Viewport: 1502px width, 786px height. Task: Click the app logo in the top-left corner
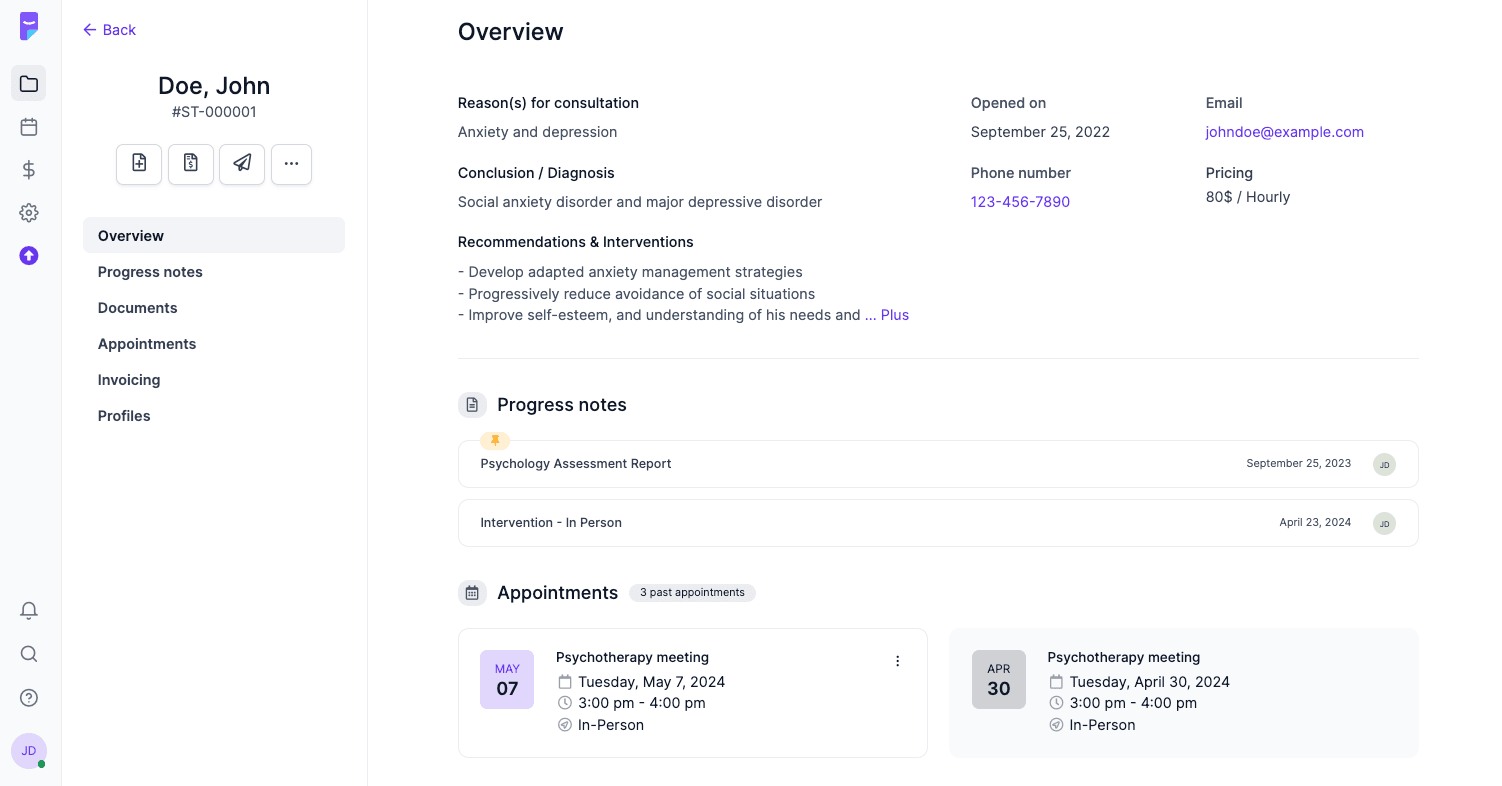pos(28,26)
